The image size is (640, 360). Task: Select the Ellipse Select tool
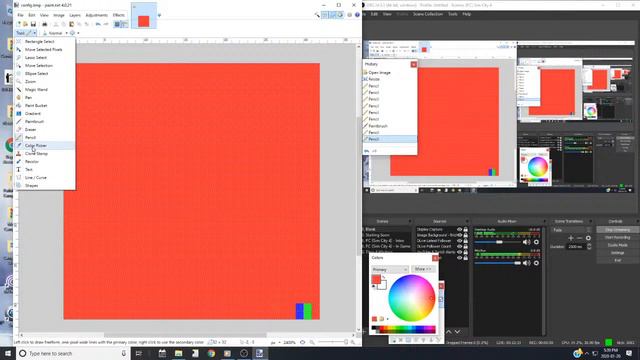44,73
